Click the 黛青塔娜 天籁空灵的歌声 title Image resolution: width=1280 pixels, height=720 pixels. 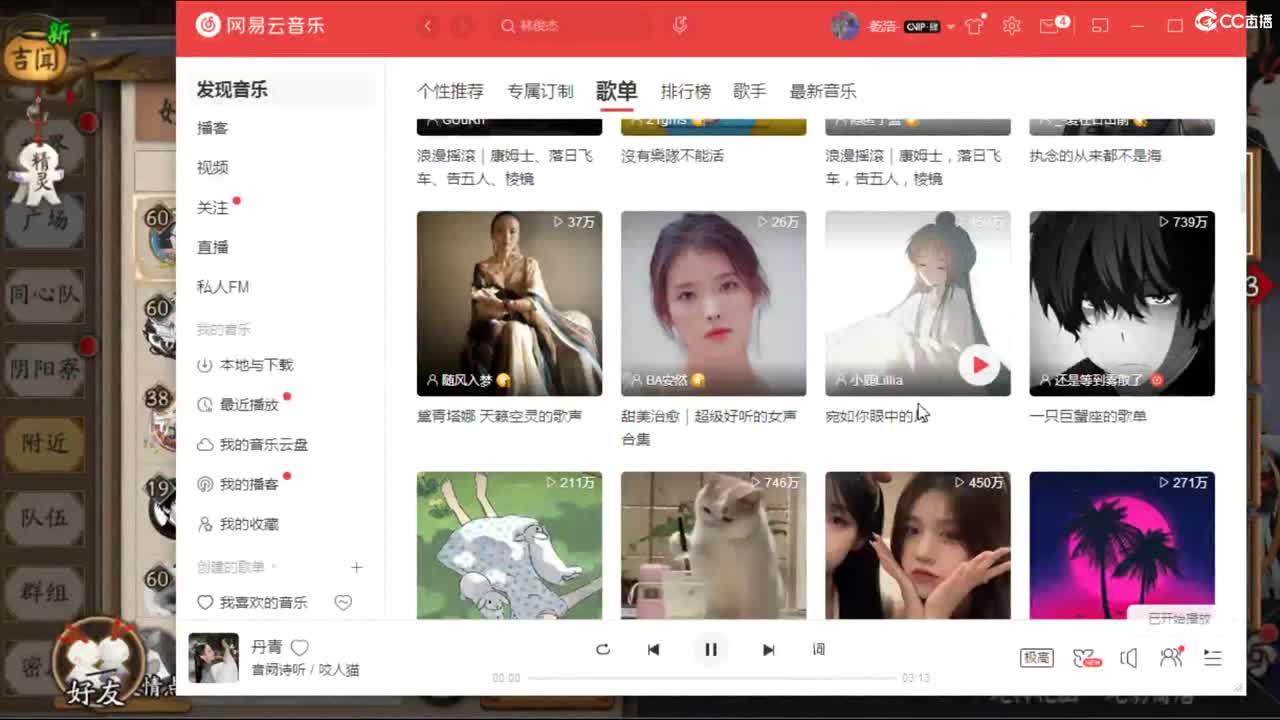499,416
